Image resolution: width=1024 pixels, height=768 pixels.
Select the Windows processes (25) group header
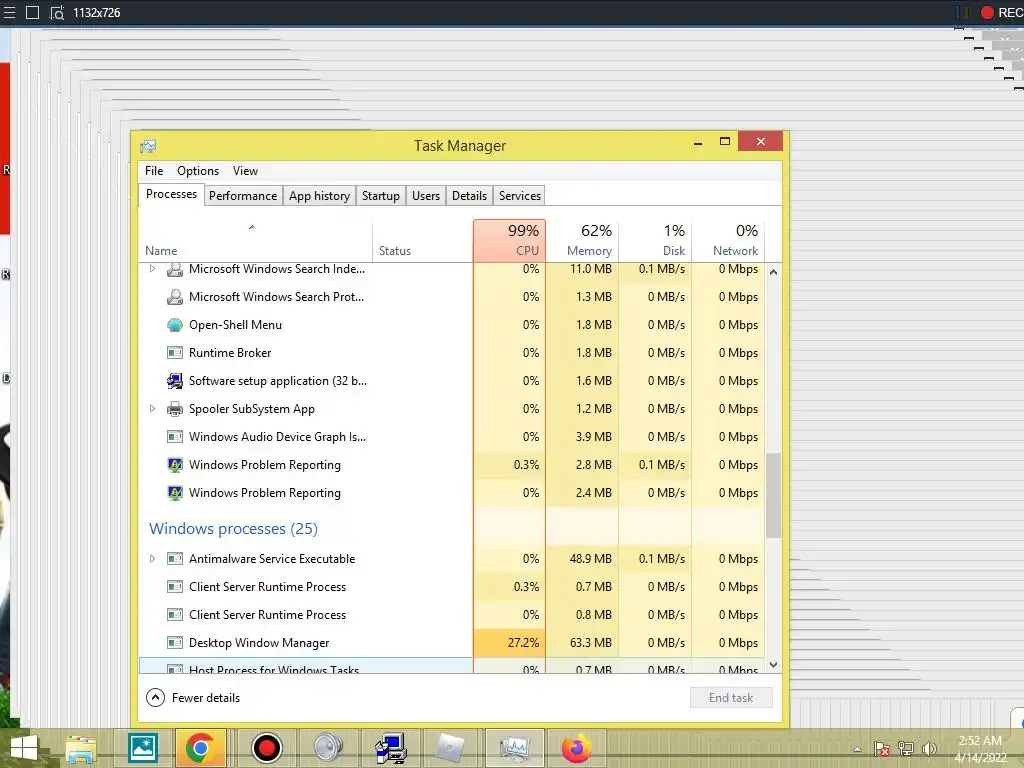point(233,528)
